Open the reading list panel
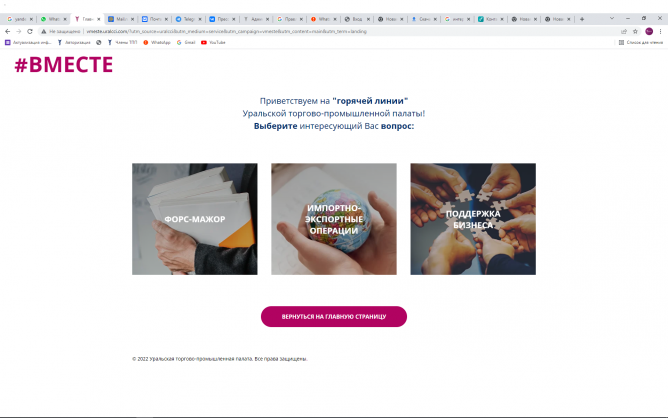Viewport: 668px width, 418px height. 641,43
